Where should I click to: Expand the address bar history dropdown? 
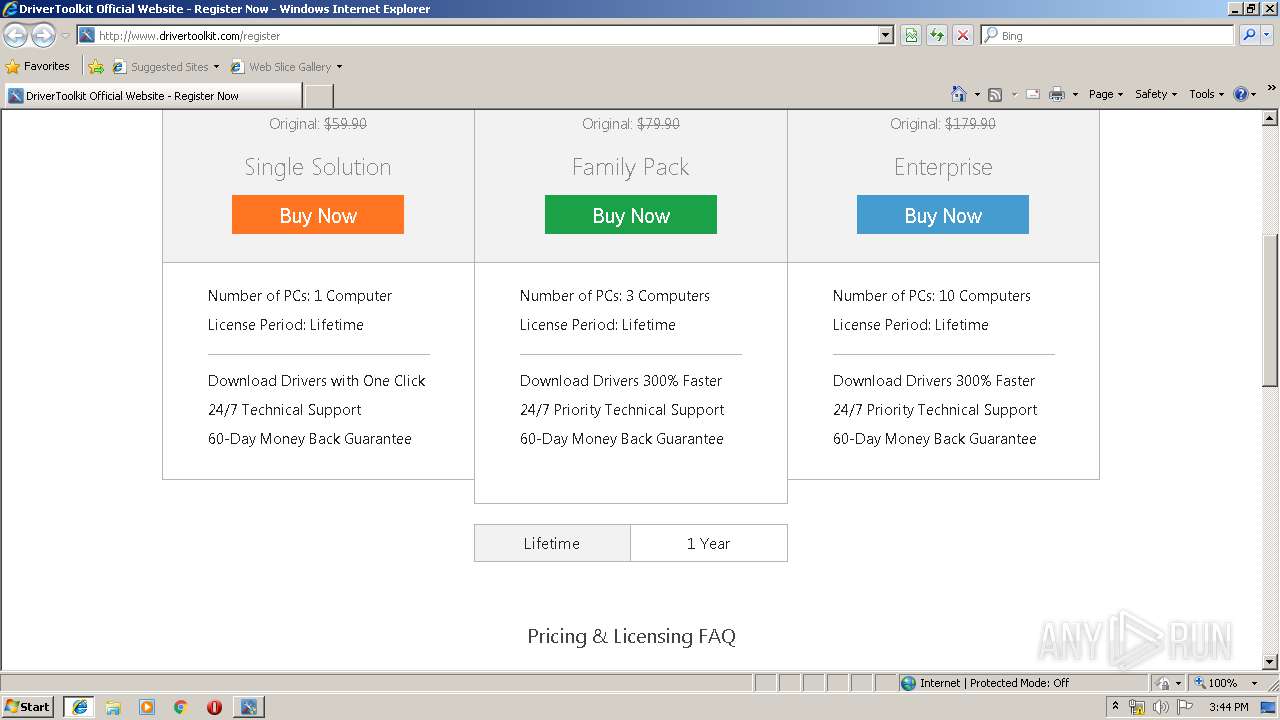coord(885,35)
